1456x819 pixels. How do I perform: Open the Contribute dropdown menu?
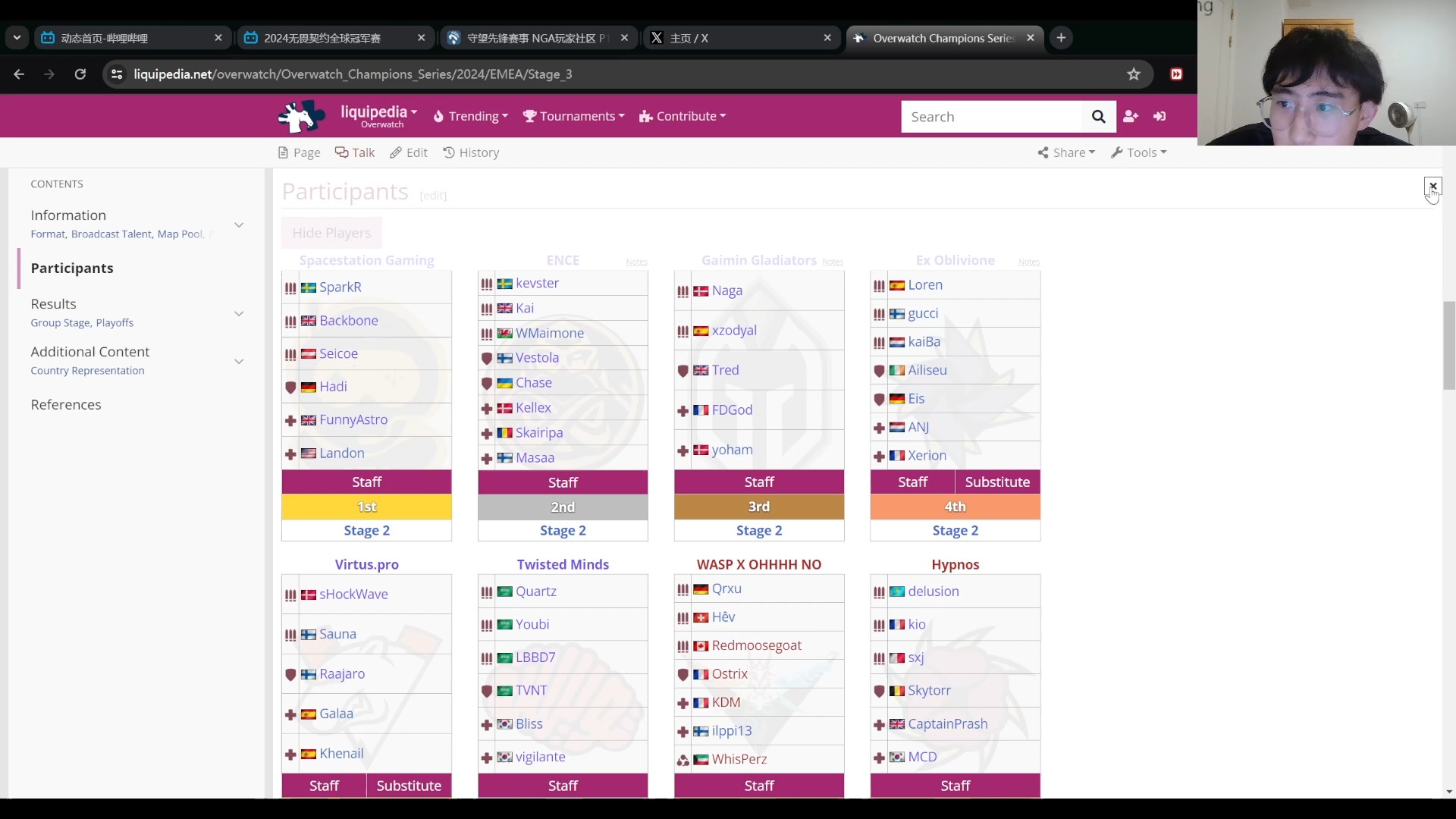pos(682,116)
